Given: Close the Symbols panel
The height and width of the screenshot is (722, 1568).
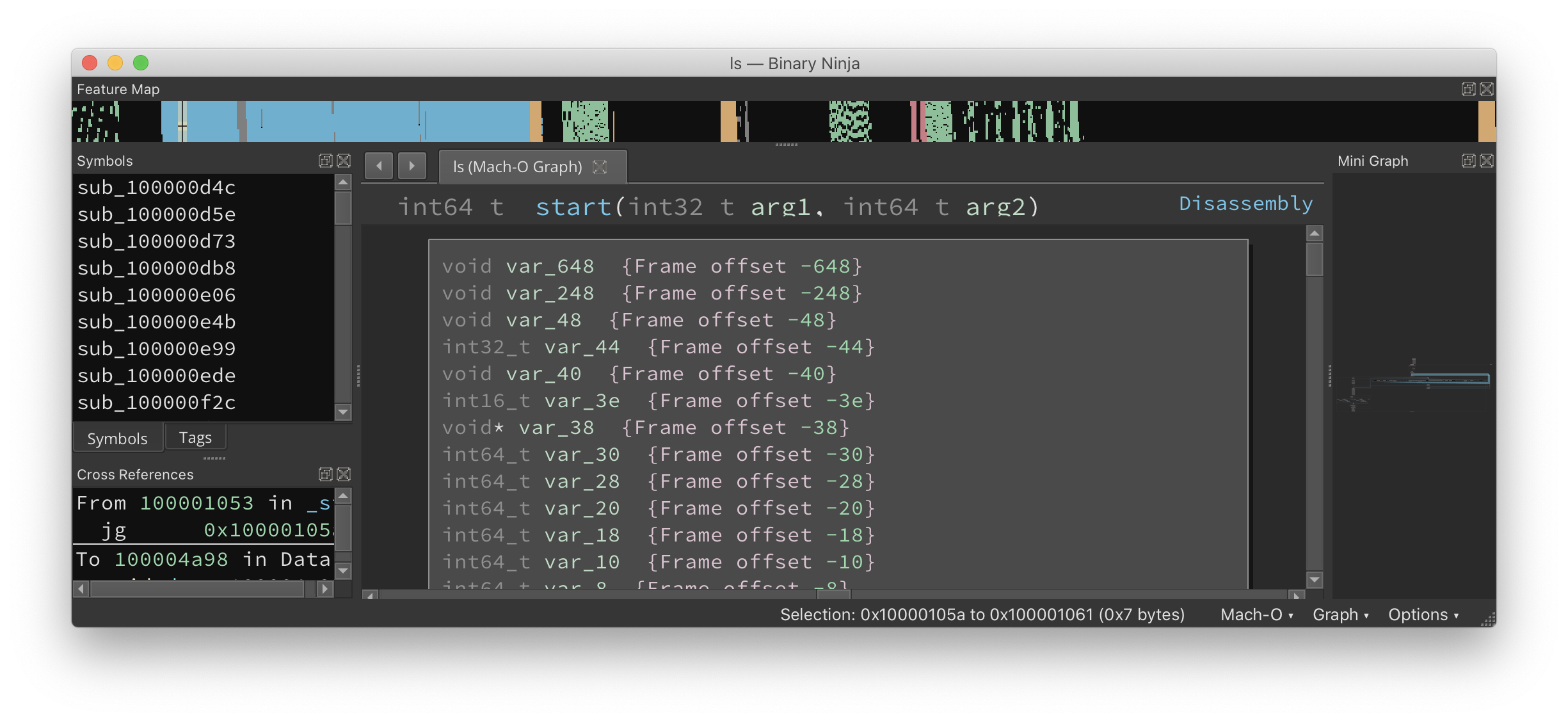Looking at the screenshot, I should (344, 161).
